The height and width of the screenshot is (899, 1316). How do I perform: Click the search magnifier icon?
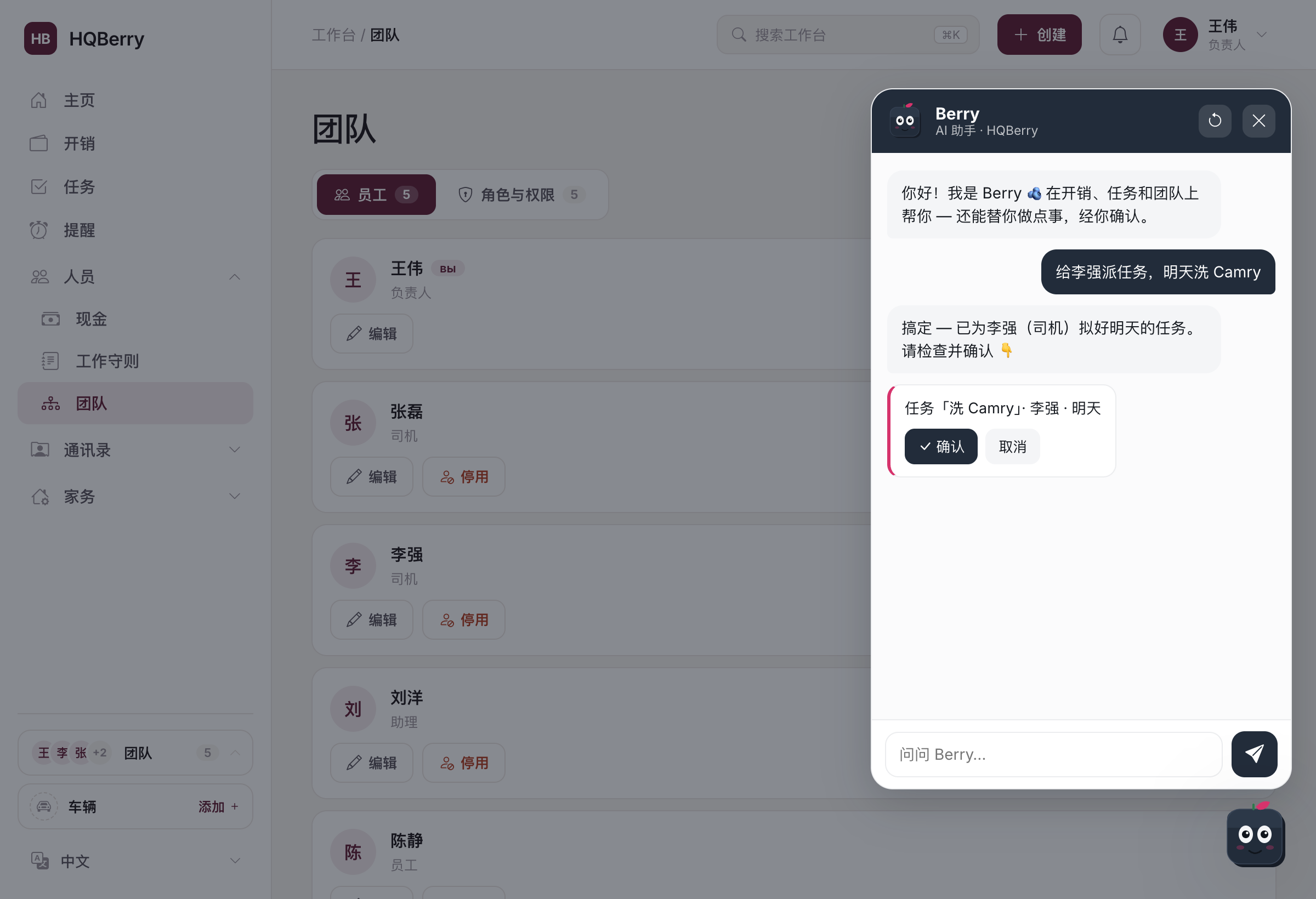click(739, 35)
